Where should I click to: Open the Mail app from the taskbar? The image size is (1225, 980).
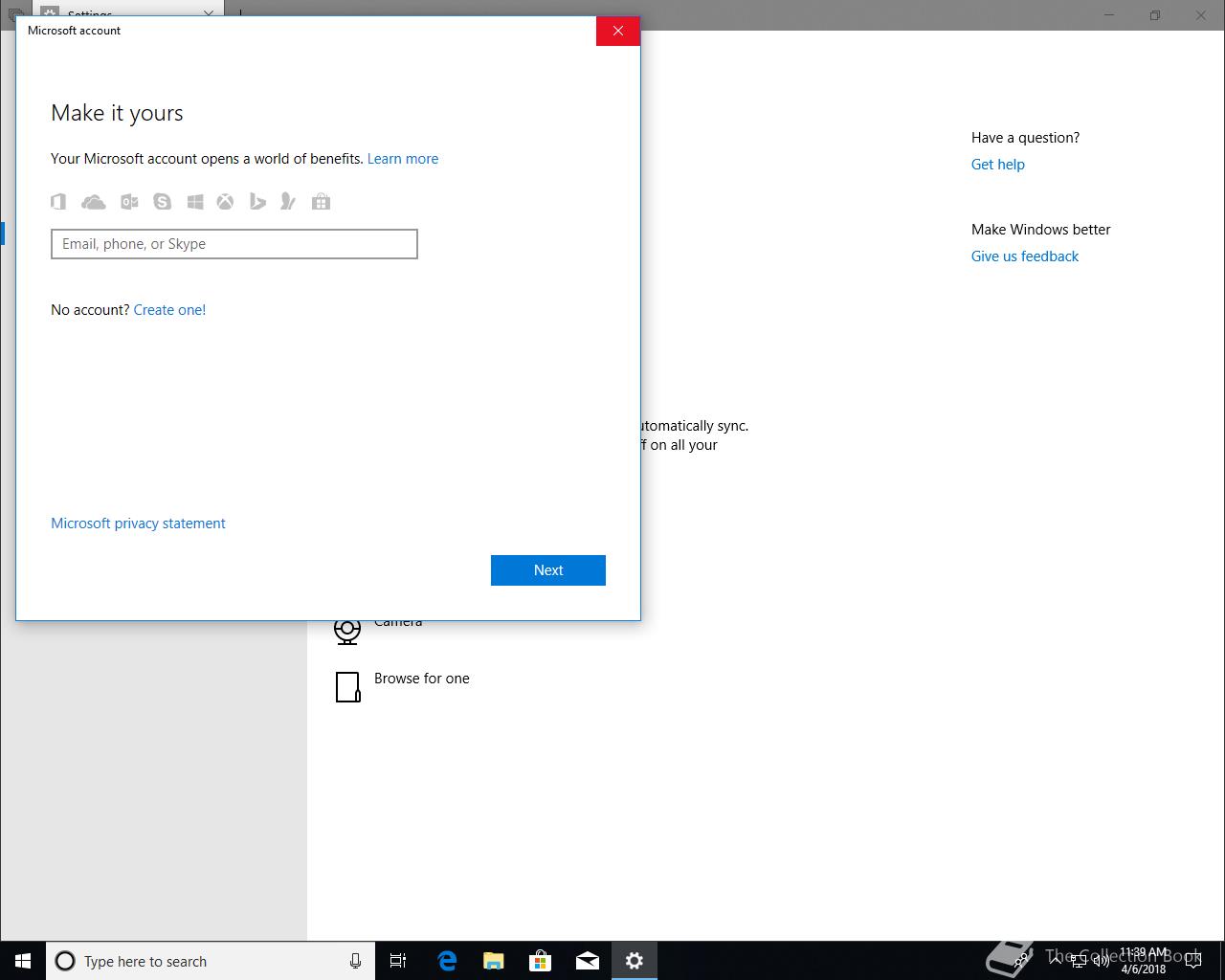coord(588,961)
